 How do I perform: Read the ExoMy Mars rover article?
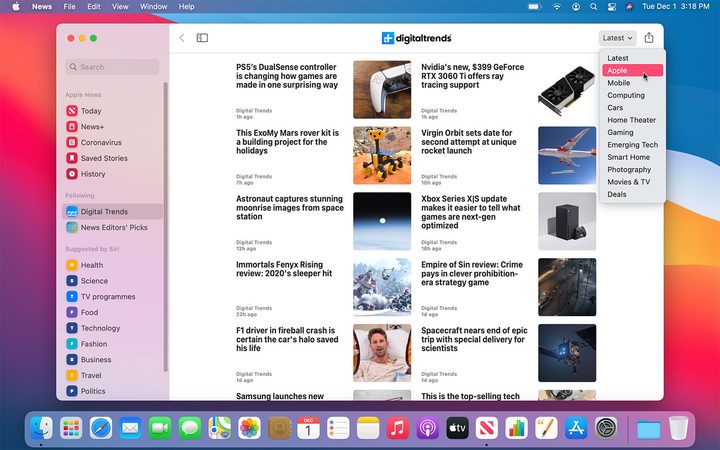287,141
